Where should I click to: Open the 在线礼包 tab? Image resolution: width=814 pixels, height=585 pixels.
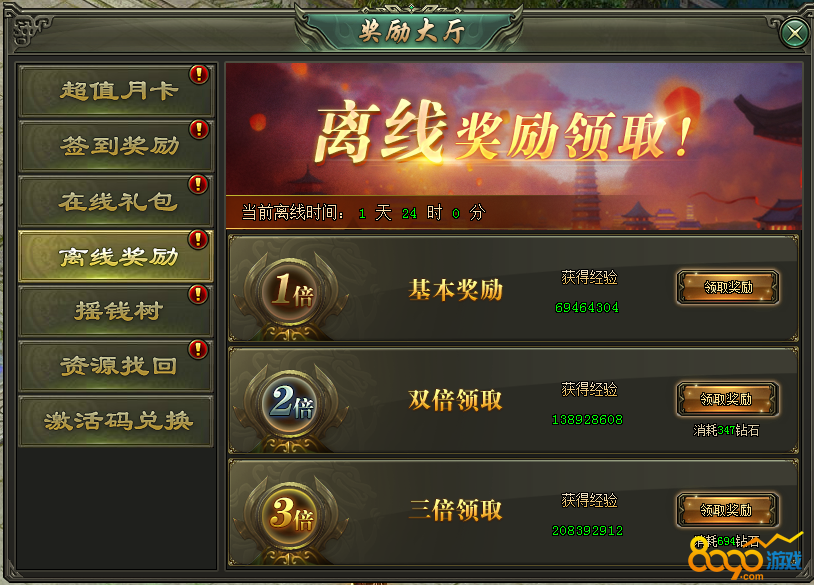[x=116, y=201]
